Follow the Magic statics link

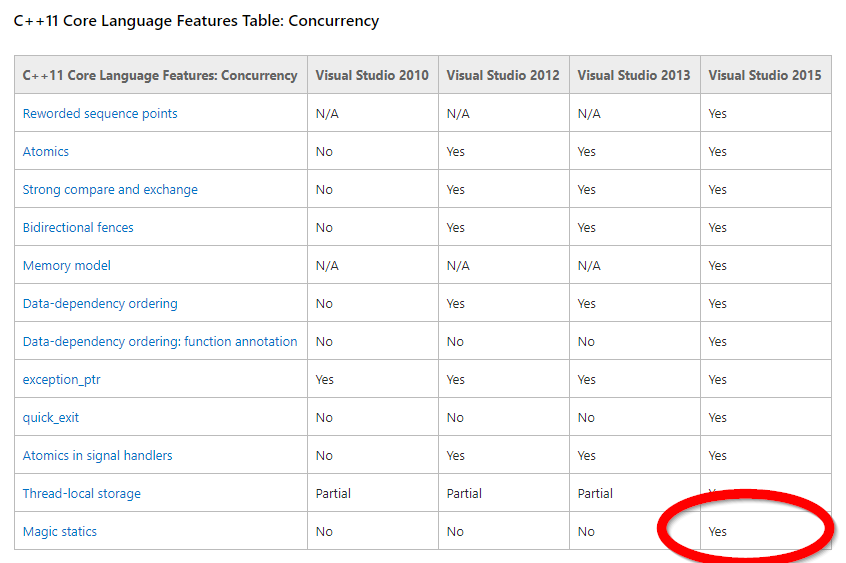point(60,532)
